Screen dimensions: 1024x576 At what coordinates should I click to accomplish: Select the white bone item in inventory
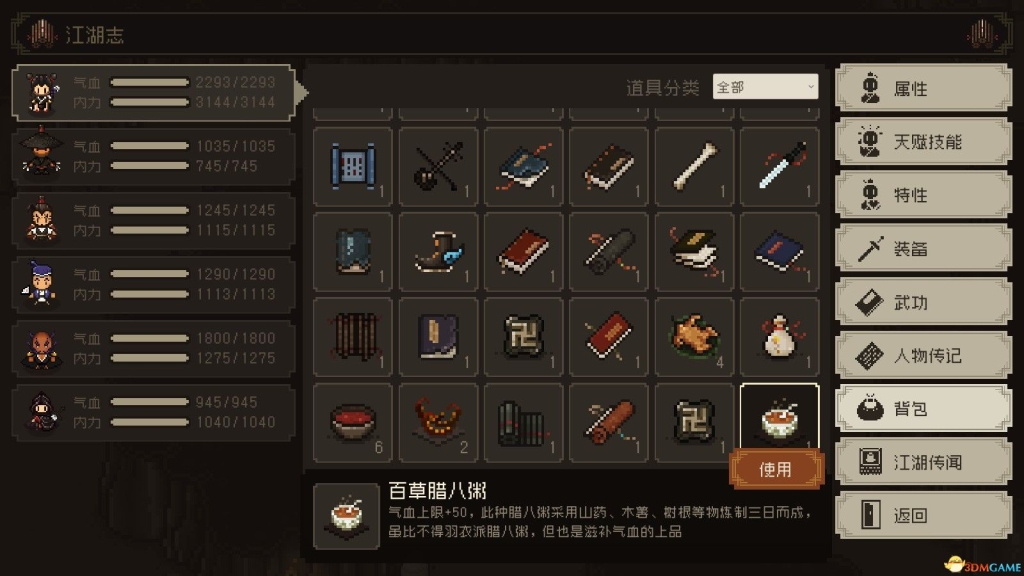694,167
